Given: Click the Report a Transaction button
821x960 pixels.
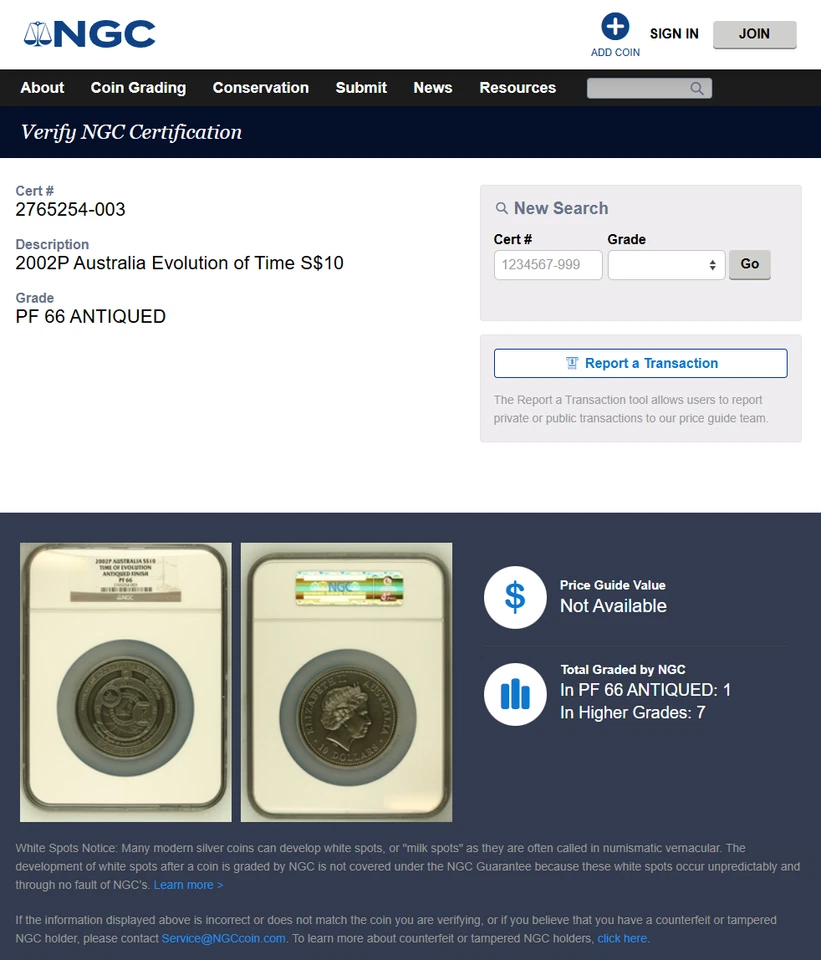Looking at the screenshot, I should tap(640, 363).
